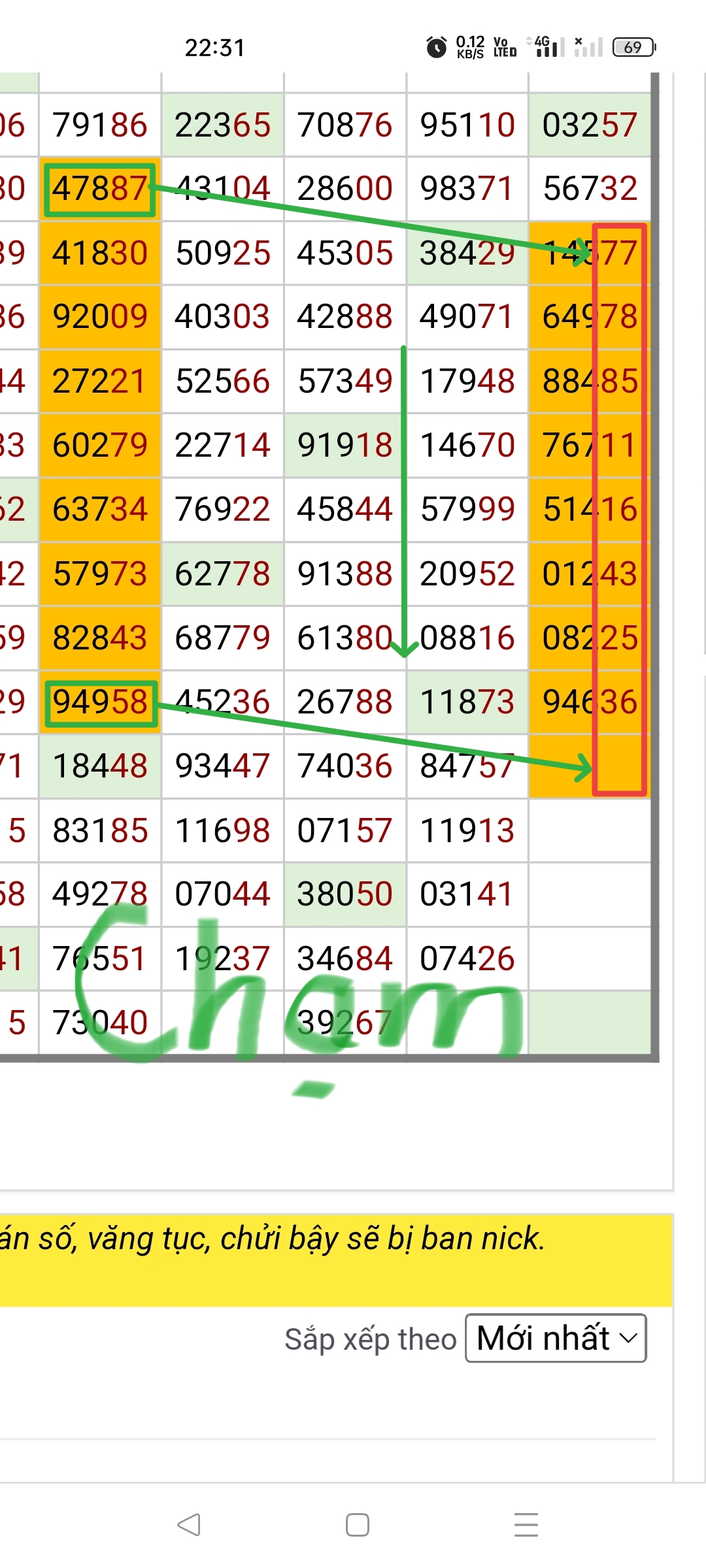This screenshot has height=1568, width=706.
Task: Select cell 22365
Action: click(x=223, y=125)
